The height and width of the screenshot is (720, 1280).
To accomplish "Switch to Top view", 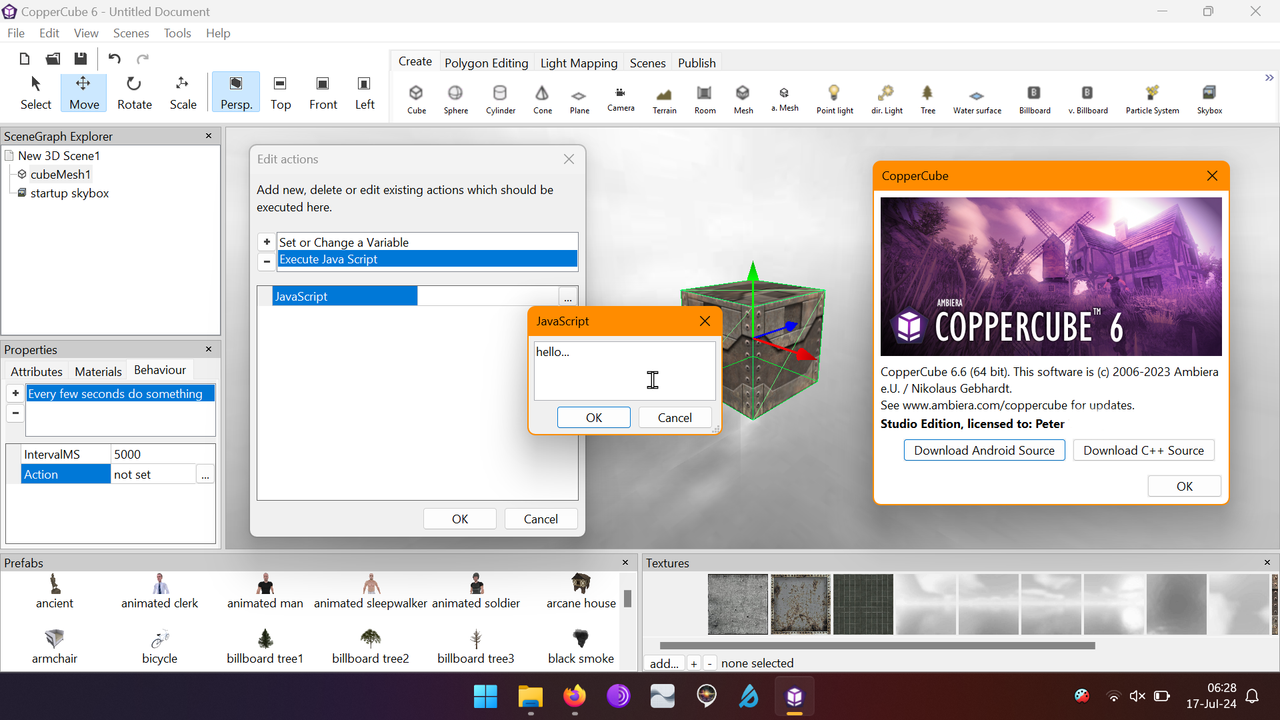I will pos(280,92).
